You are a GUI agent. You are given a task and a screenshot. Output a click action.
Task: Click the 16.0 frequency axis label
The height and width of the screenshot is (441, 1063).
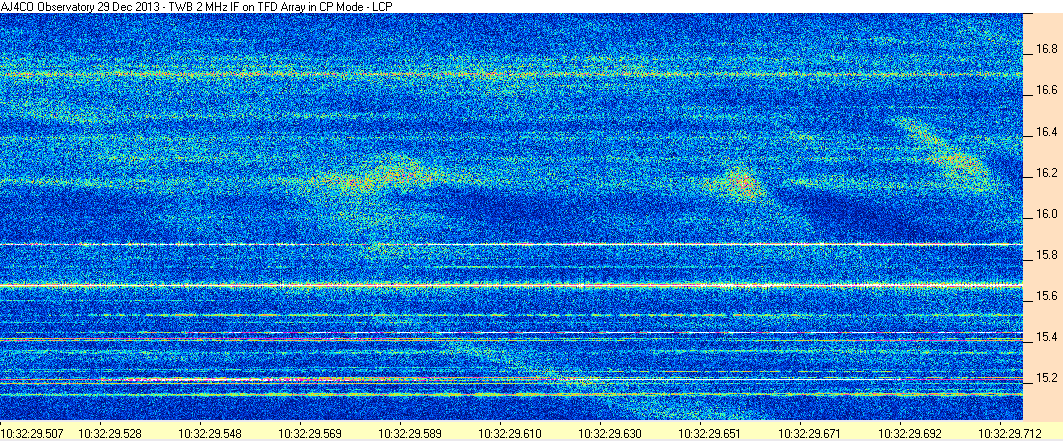click(x=1046, y=214)
